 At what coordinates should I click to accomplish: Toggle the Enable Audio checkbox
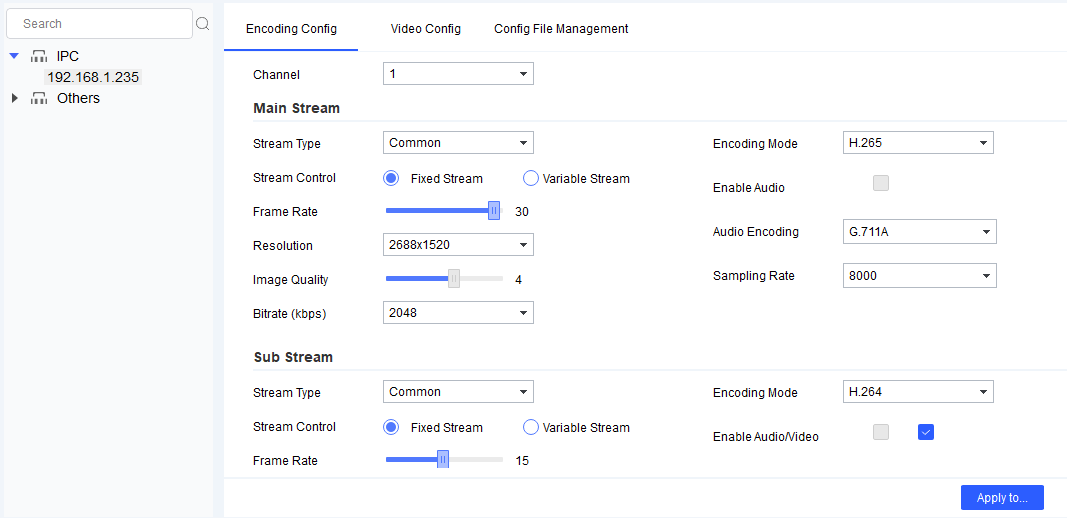point(881,183)
